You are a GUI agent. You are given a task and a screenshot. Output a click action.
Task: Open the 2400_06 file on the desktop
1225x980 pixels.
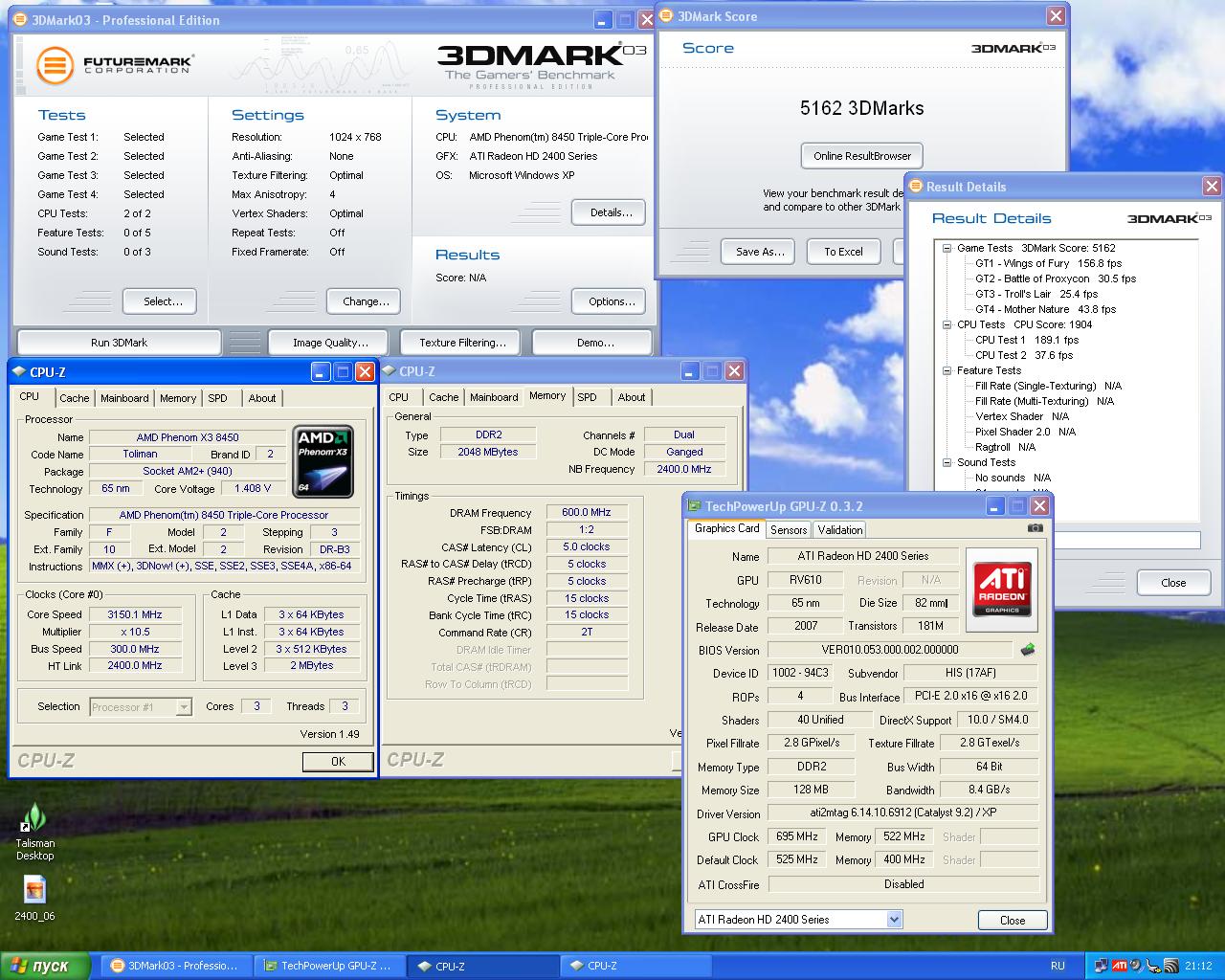click(34, 898)
